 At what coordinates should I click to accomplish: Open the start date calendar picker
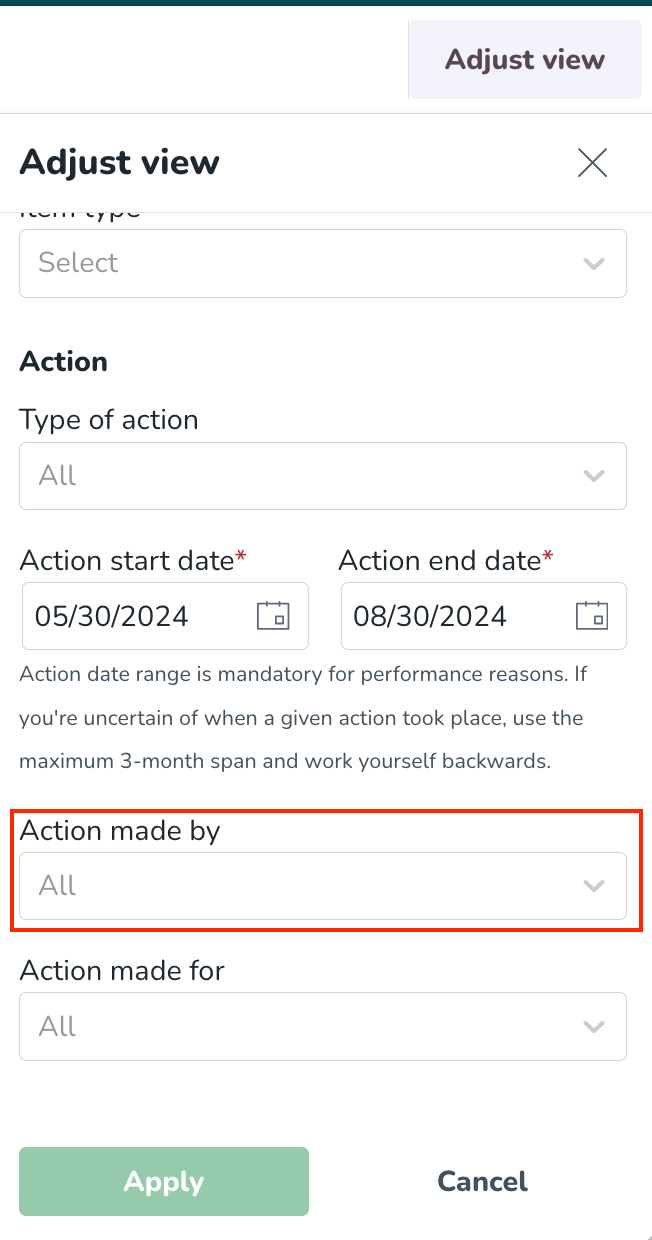click(273, 615)
